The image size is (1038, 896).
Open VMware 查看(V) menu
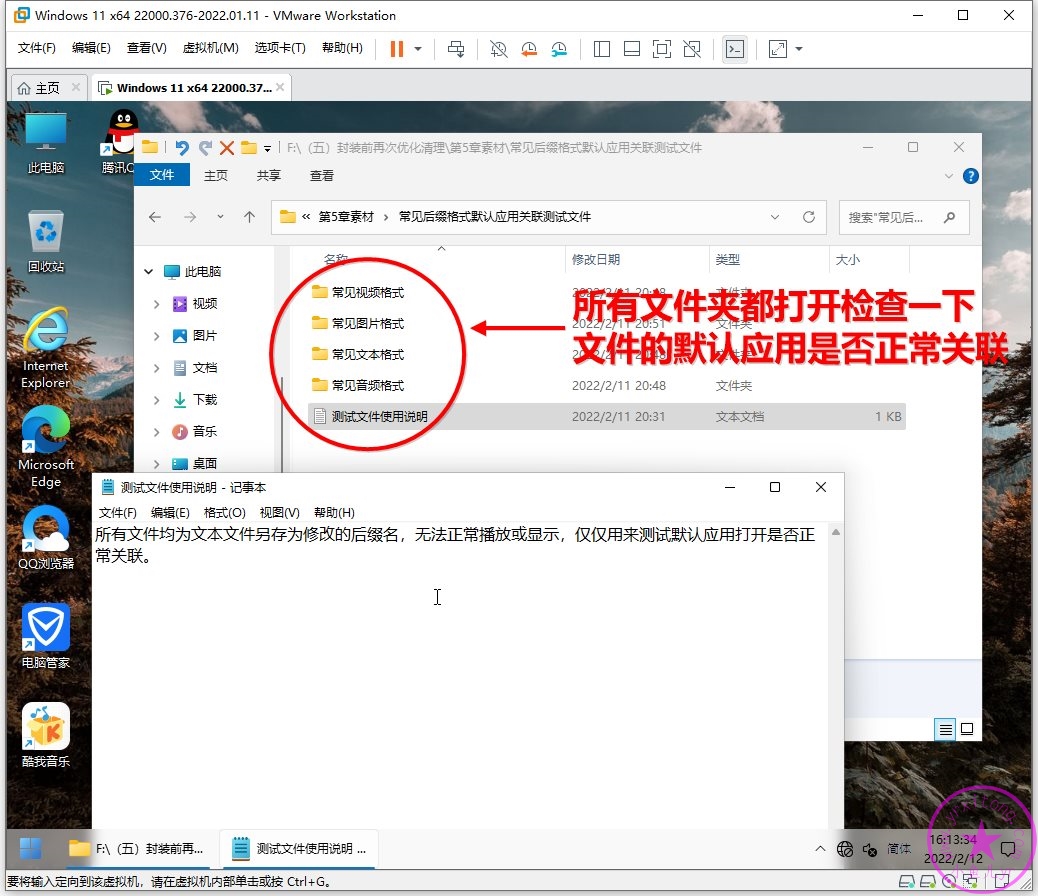[x=146, y=48]
